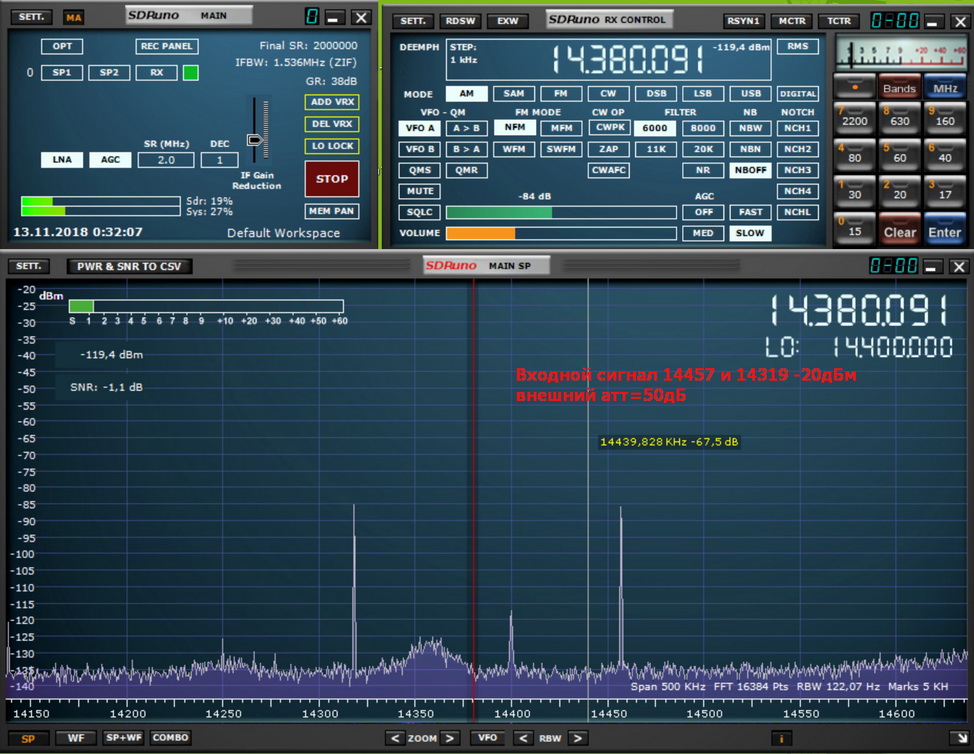Select VFO A
The width and height of the screenshot is (974, 754).
pyautogui.click(x=420, y=129)
